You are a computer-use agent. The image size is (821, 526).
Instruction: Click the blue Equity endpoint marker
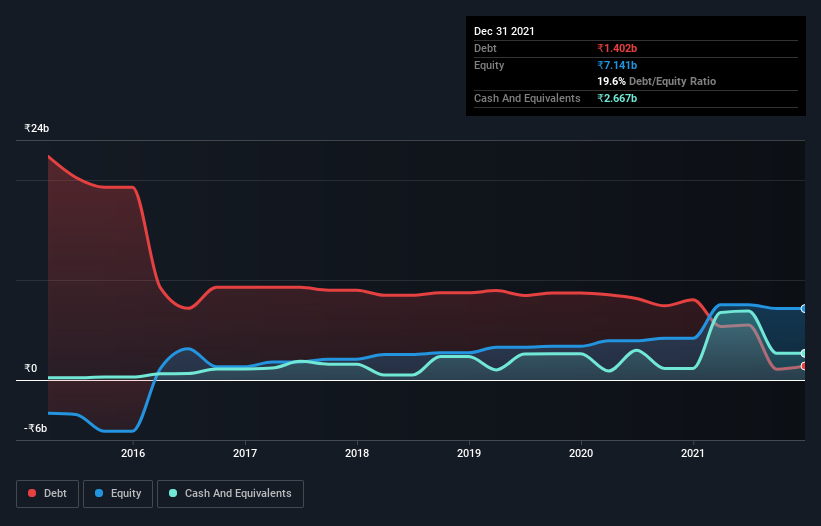804,309
